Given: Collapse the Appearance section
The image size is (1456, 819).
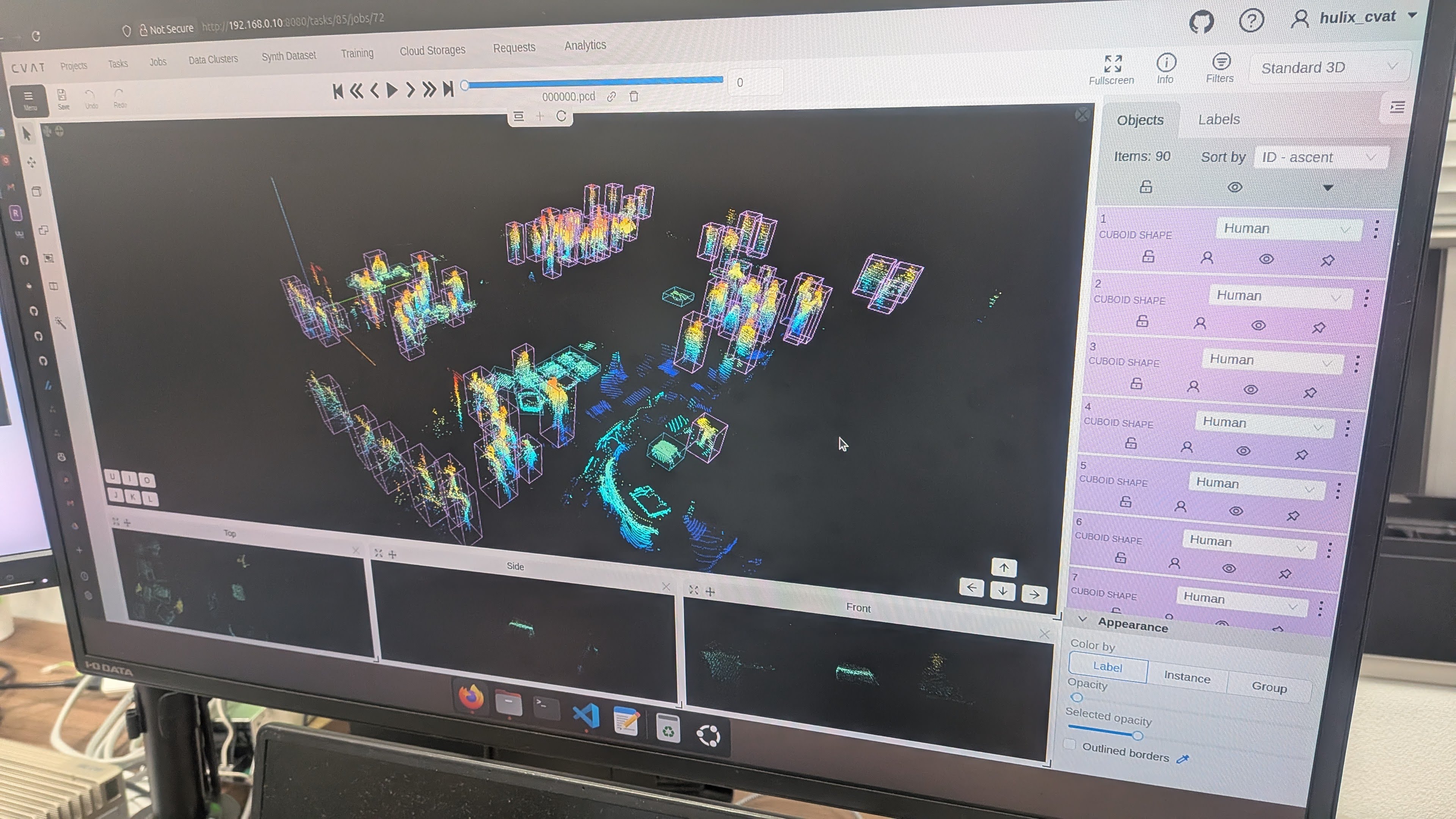Looking at the screenshot, I should (x=1083, y=620).
